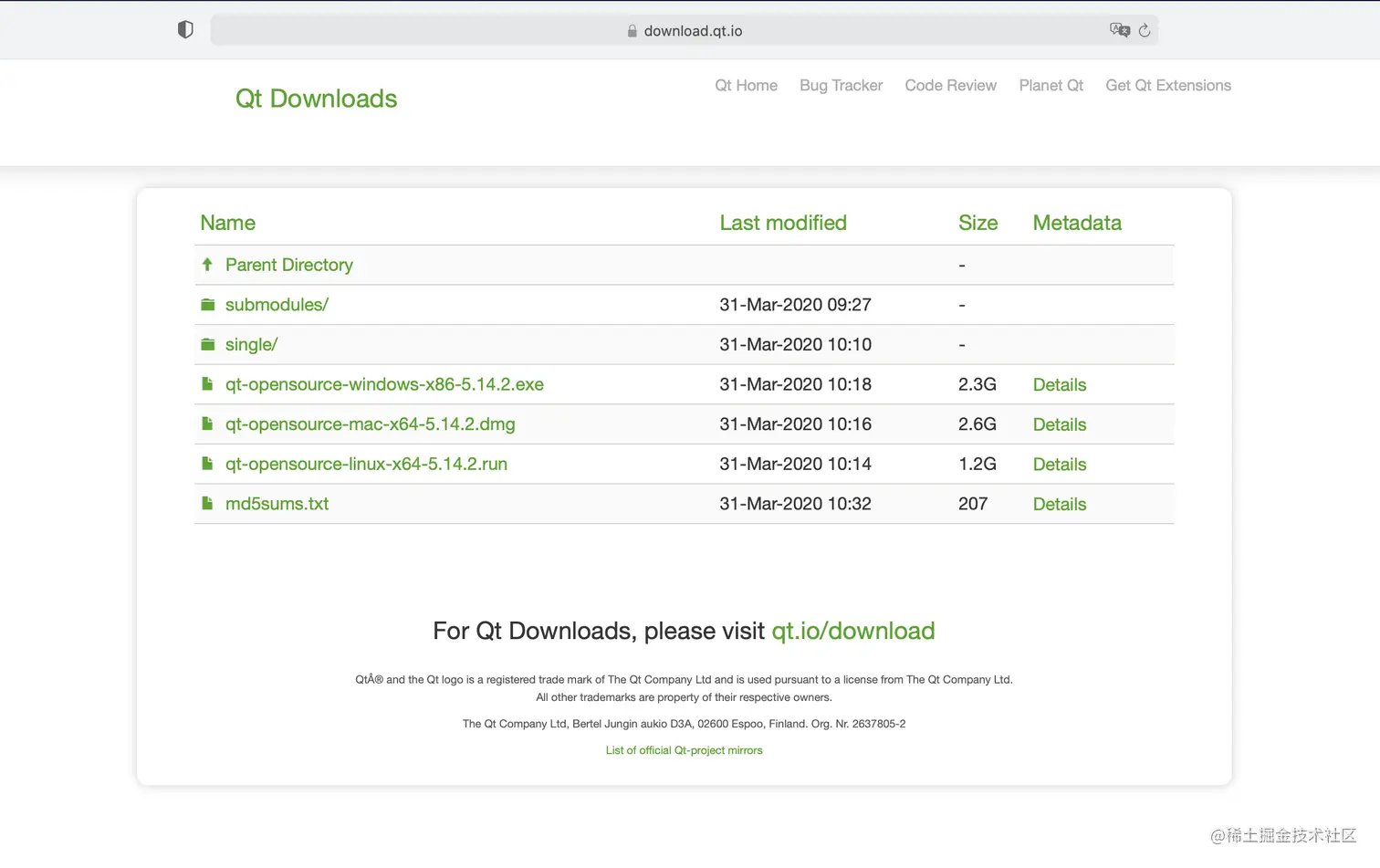Image resolution: width=1380 pixels, height=868 pixels.
Task: Click the translate page icon in address bar
Action: pos(1119,30)
